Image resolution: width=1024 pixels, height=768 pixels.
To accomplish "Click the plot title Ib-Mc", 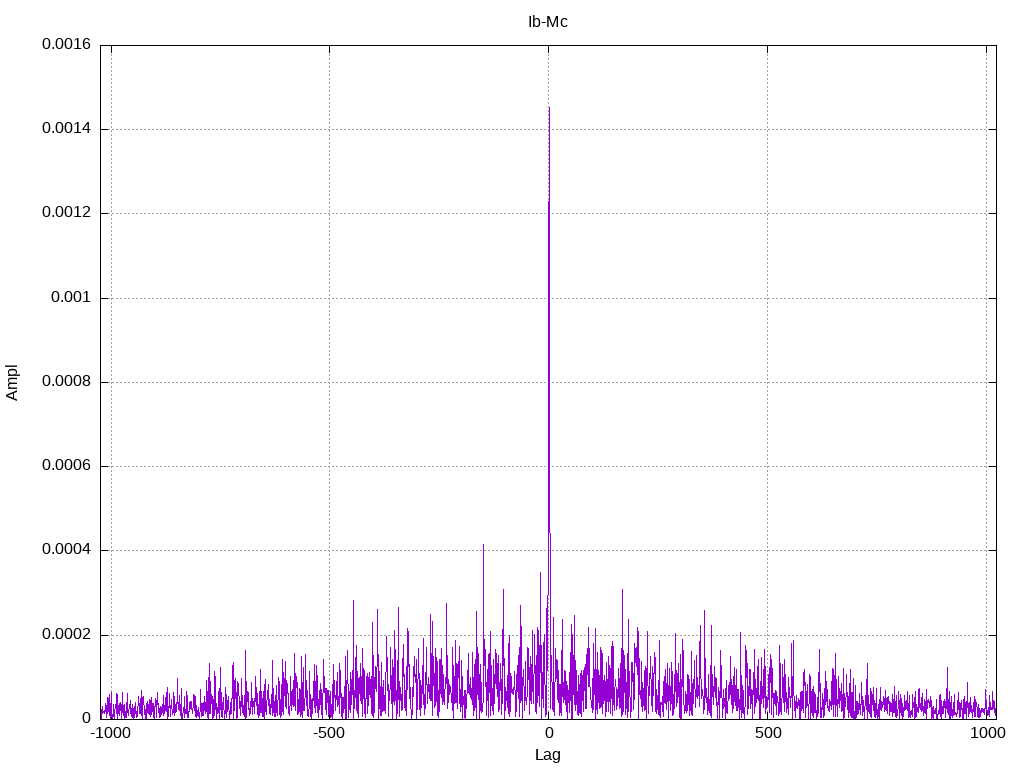I will (548, 22).
